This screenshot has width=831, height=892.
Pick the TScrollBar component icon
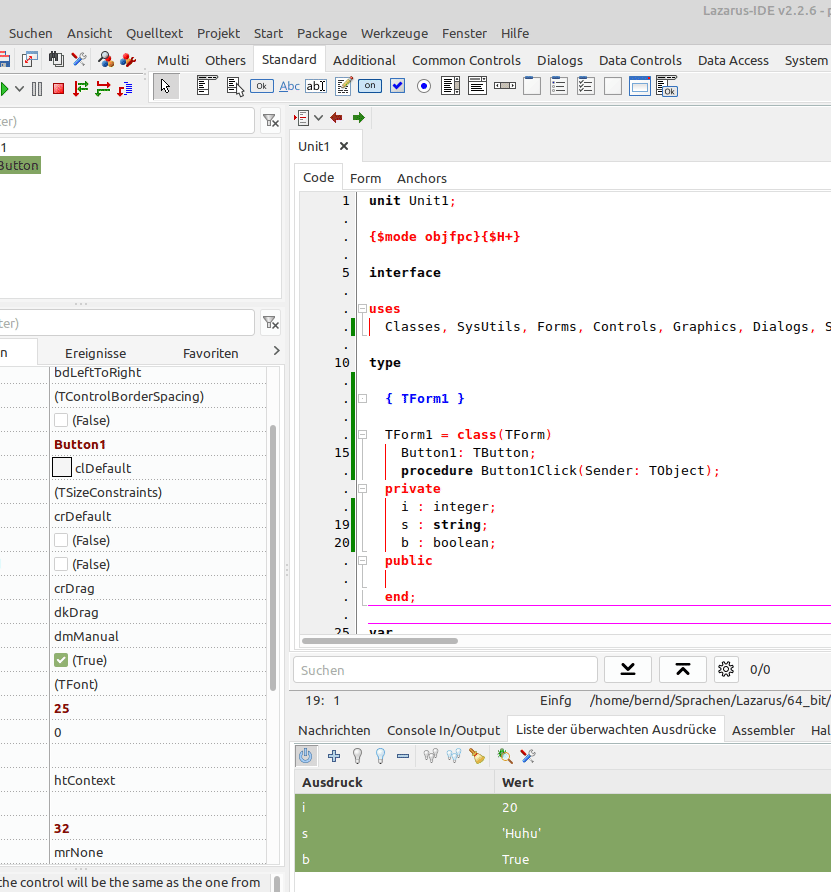coord(505,86)
